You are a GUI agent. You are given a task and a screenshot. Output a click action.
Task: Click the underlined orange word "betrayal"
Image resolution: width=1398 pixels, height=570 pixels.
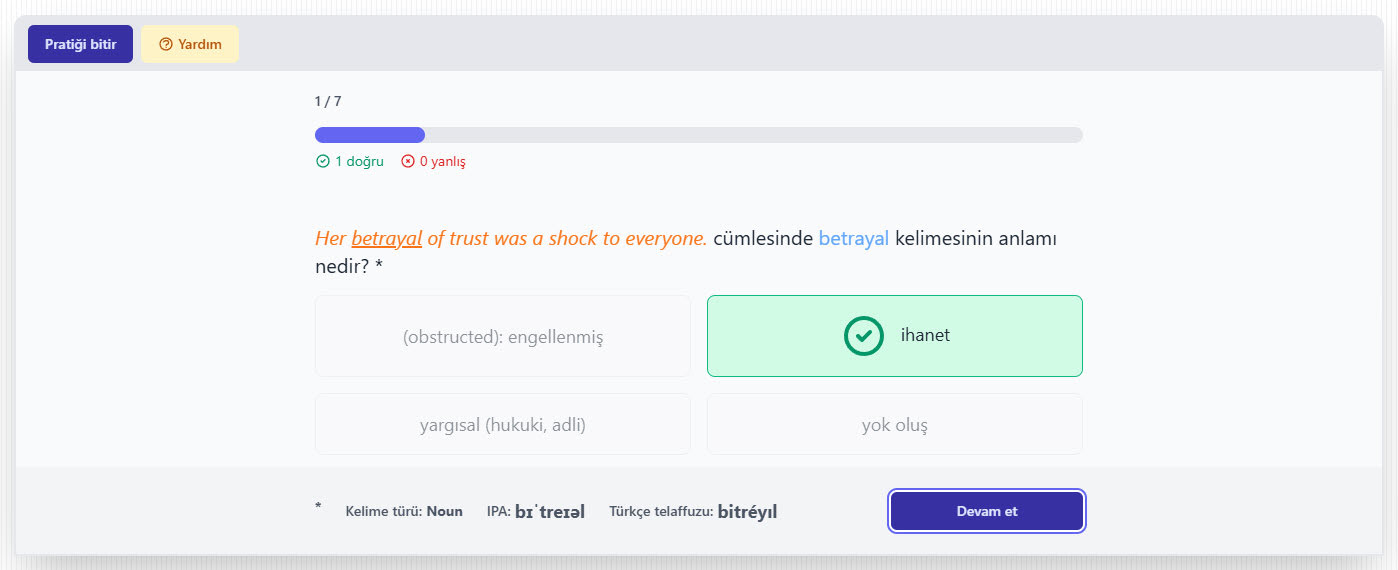tap(387, 239)
